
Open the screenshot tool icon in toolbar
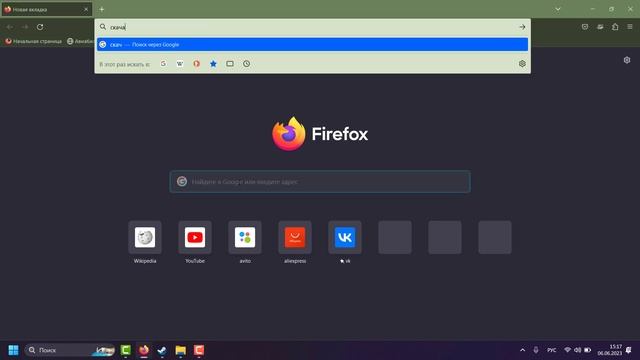tap(600, 27)
